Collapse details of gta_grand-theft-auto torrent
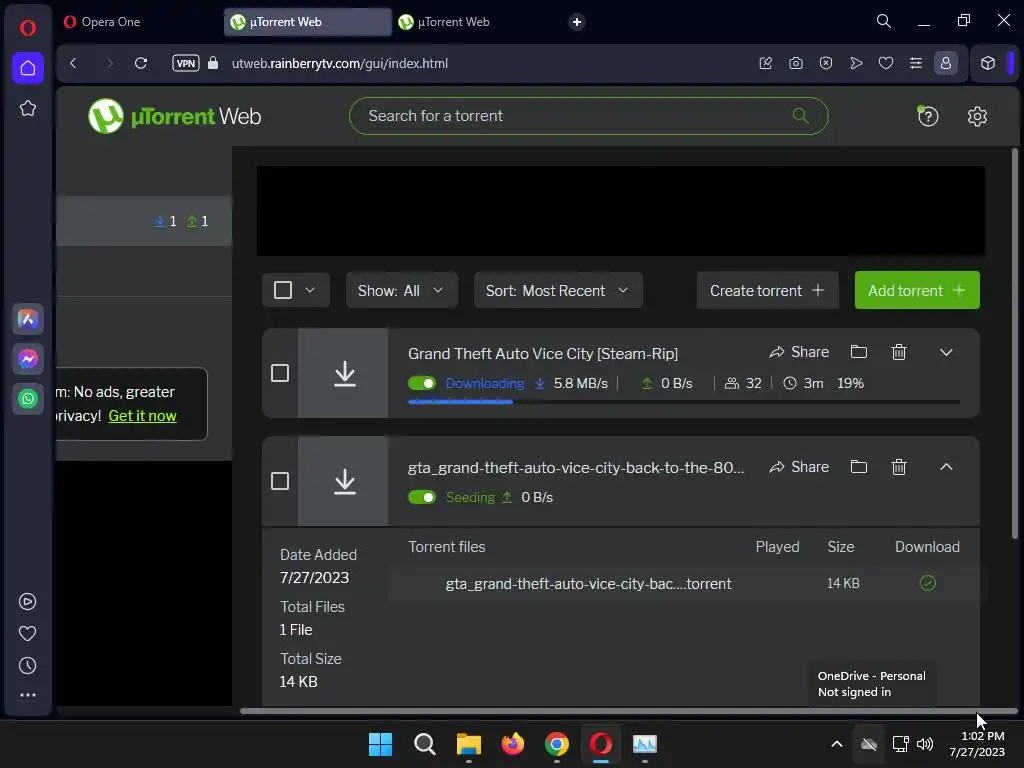 coord(946,467)
